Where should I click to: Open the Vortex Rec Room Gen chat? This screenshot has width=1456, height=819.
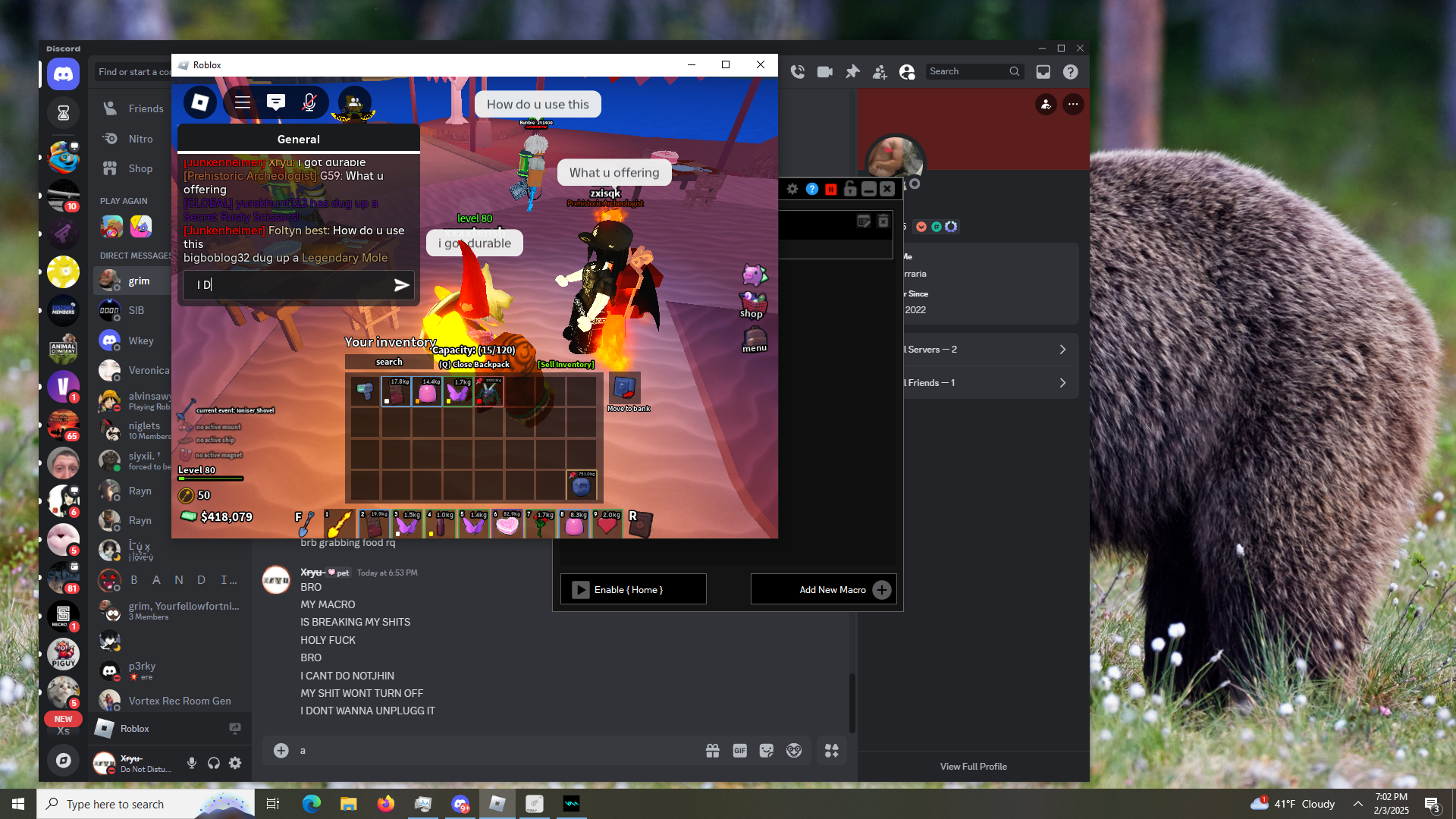(x=171, y=701)
